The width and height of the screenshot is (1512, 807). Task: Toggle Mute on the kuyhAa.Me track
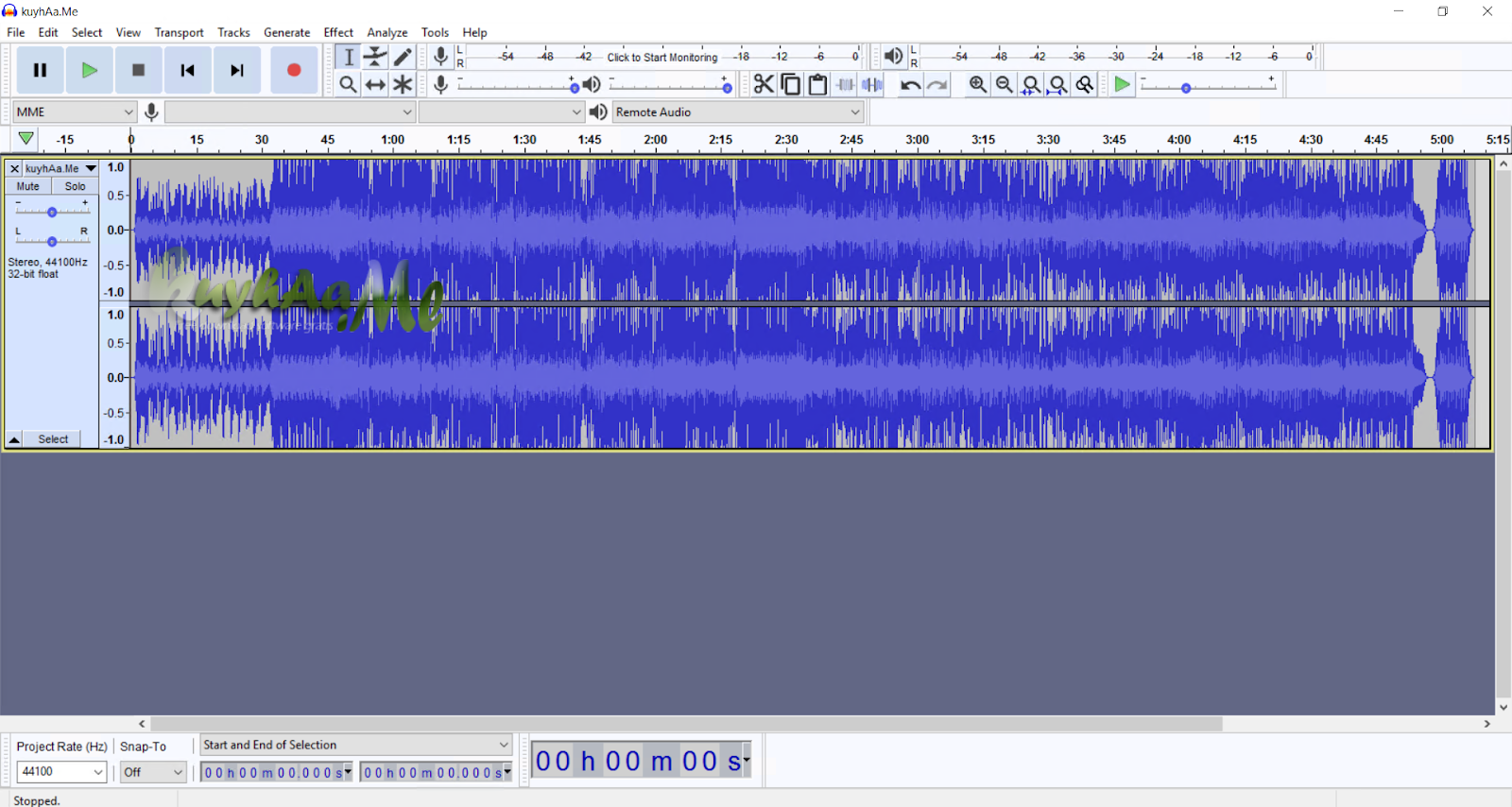pos(28,186)
